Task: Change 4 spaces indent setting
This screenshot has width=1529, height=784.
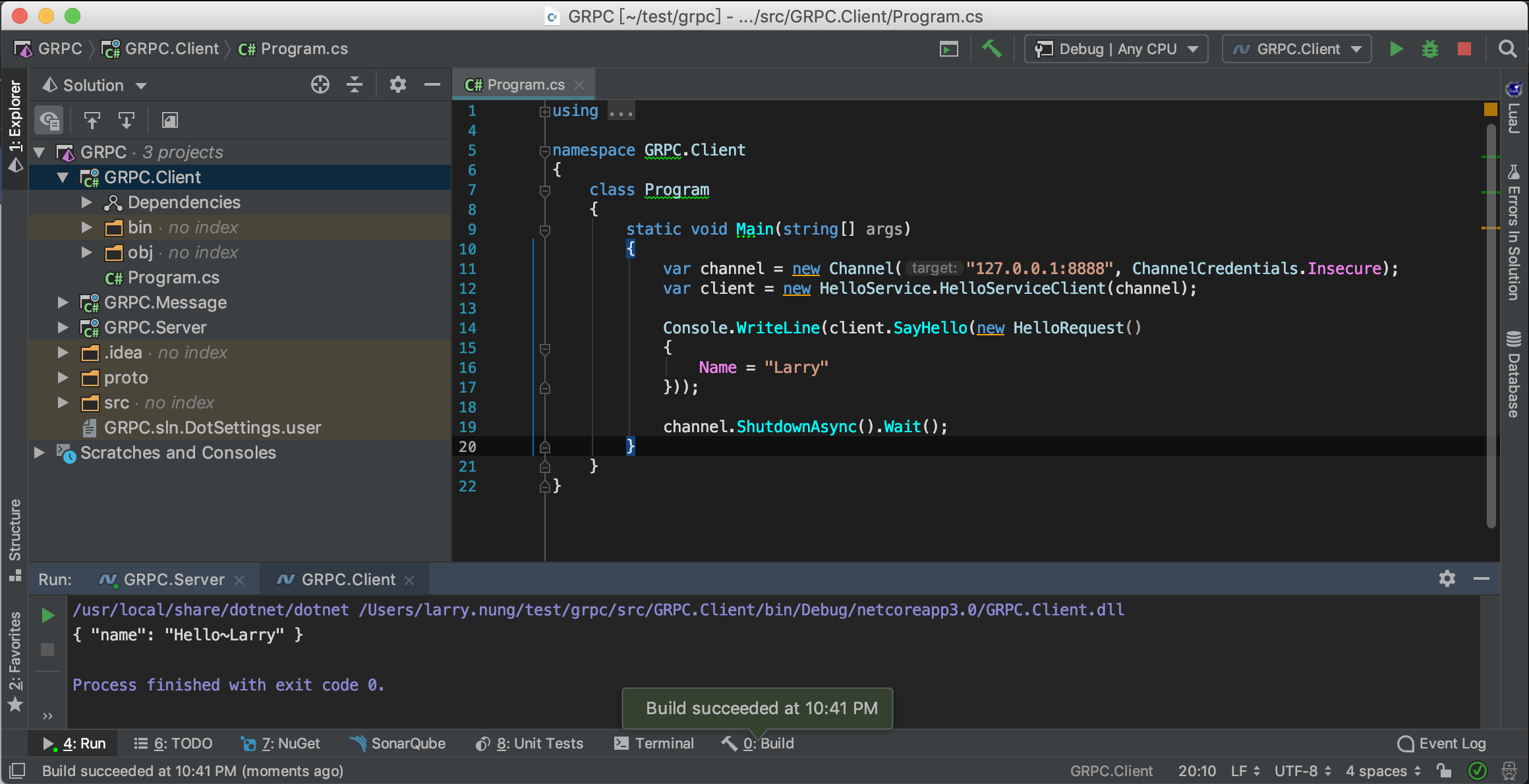Action: tap(1383, 771)
